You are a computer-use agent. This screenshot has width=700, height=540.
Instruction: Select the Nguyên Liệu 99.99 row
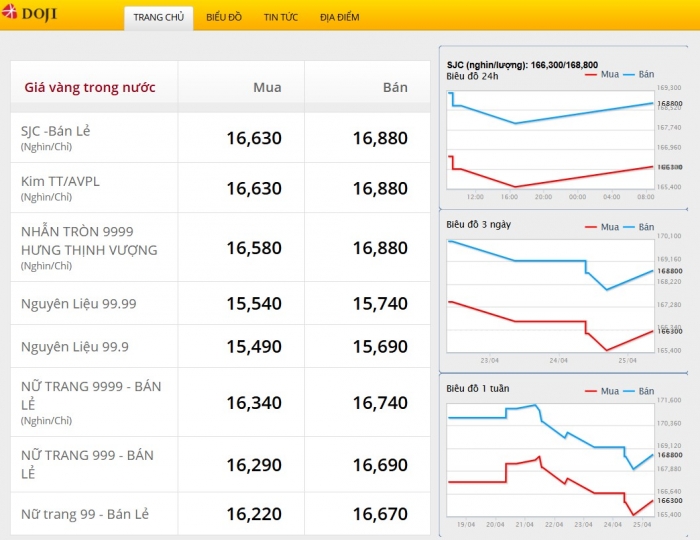220,303
